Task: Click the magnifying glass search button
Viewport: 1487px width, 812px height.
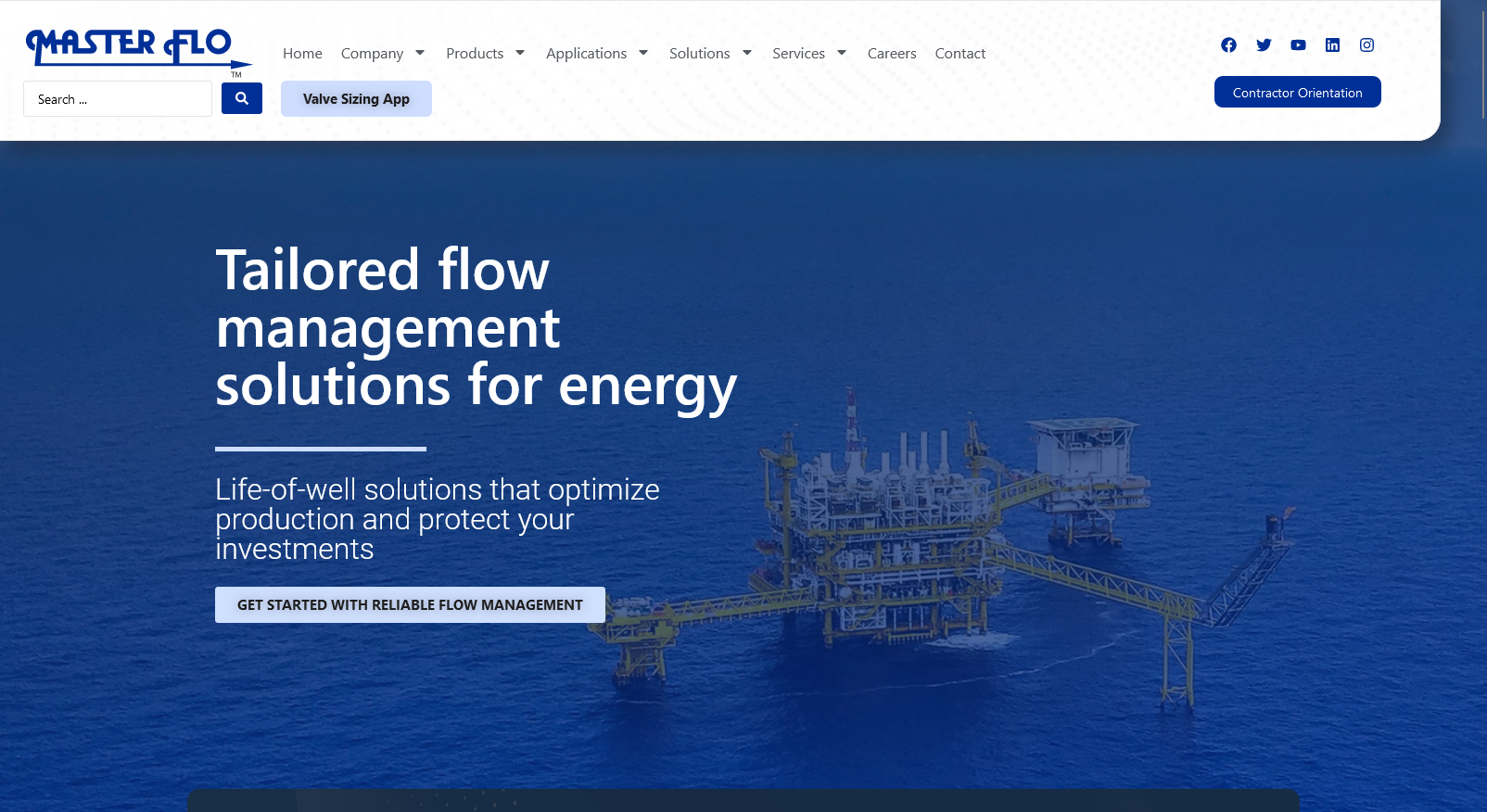Action: tap(242, 98)
